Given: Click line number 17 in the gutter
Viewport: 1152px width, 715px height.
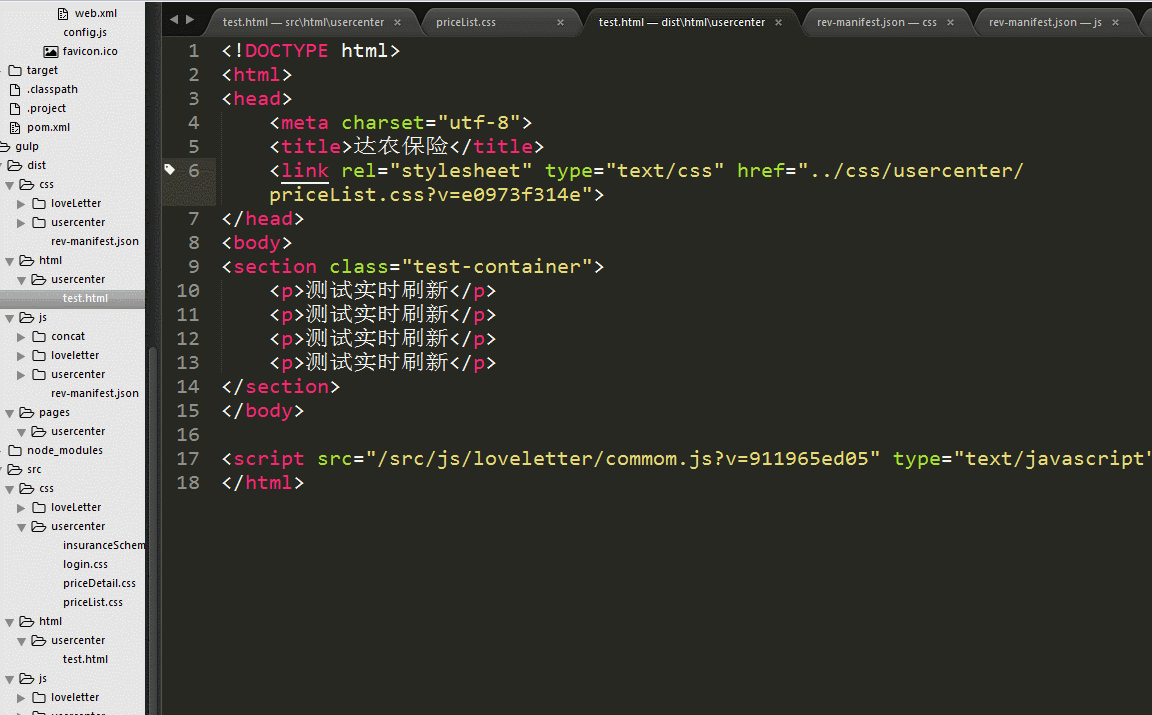Looking at the screenshot, I should [x=188, y=459].
